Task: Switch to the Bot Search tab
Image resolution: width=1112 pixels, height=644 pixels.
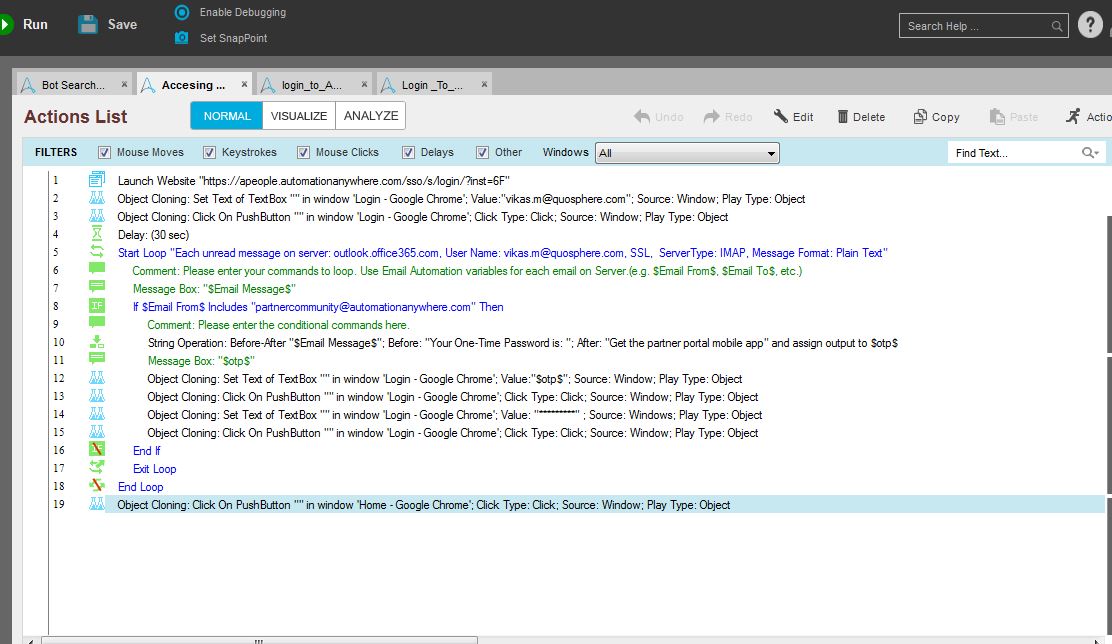Action: point(70,85)
